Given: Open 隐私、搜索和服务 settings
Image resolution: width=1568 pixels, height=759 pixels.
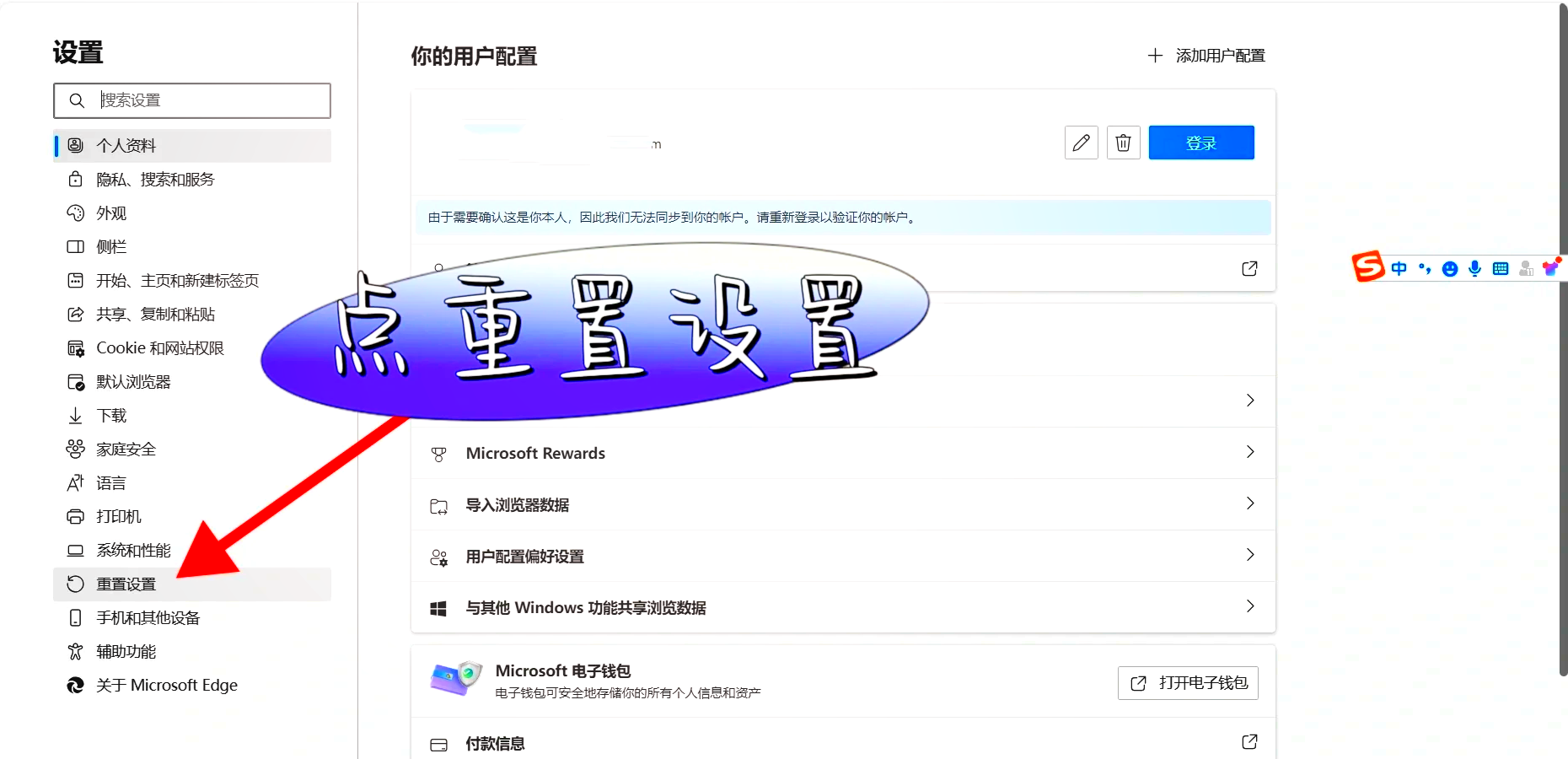Looking at the screenshot, I should (192, 179).
